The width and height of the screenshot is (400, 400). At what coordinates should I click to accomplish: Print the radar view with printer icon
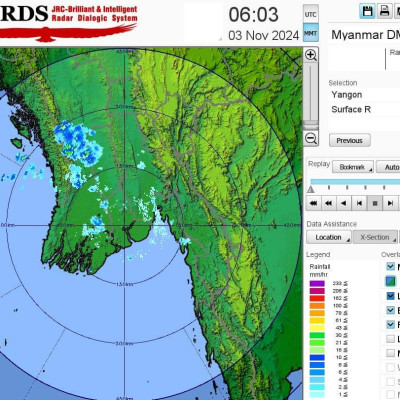(385, 12)
